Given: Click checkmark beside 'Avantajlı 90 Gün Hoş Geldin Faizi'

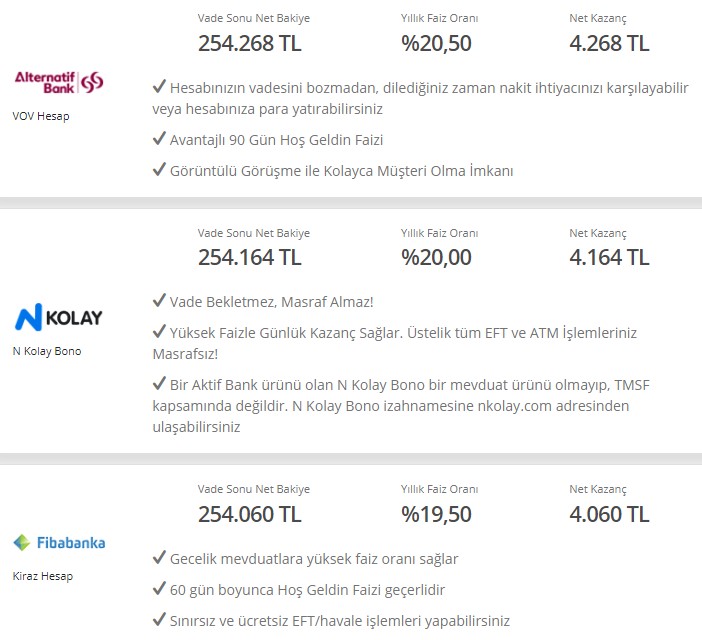Looking at the screenshot, I should point(159,138).
